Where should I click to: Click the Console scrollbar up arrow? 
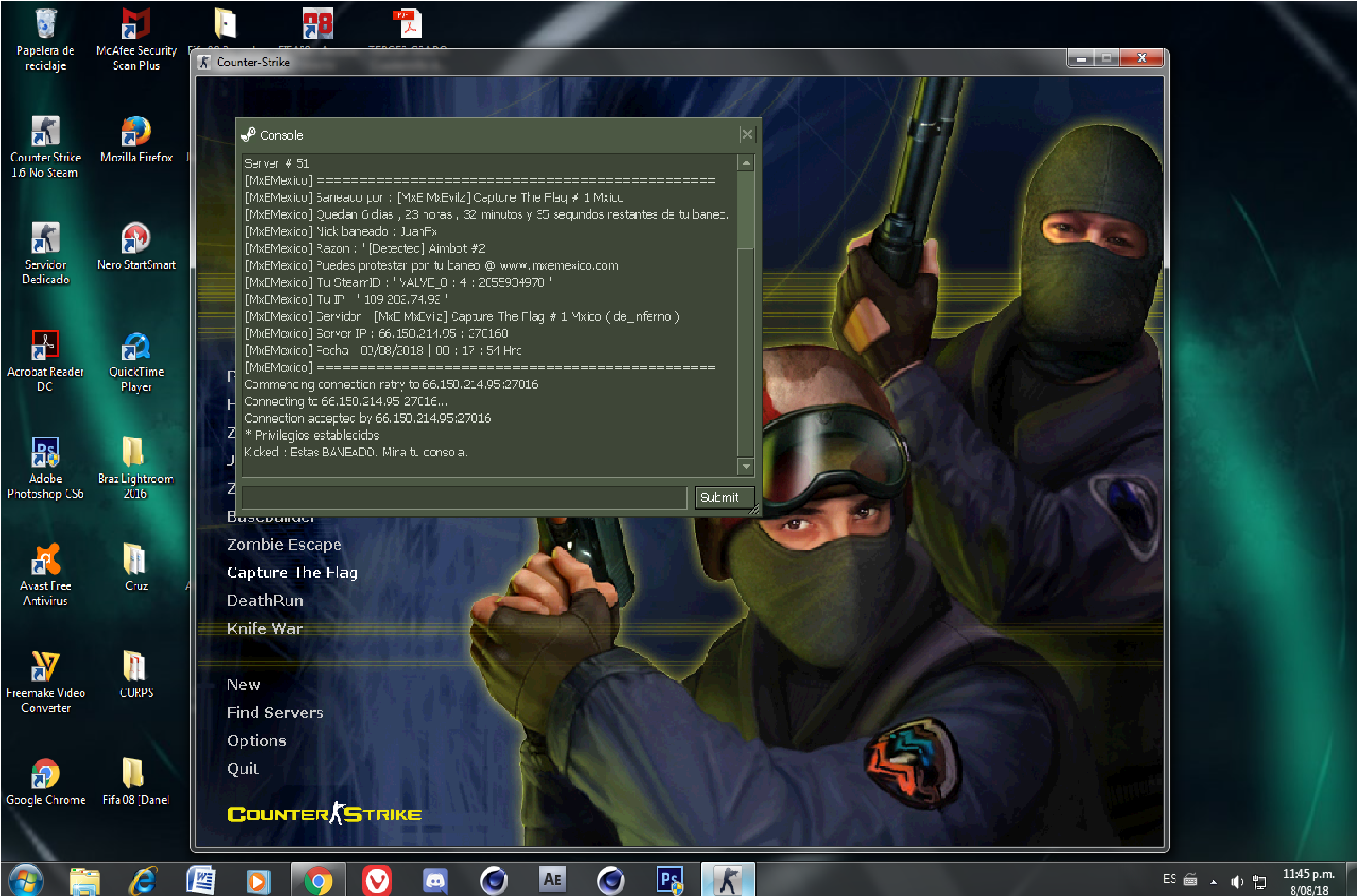pyautogui.click(x=745, y=163)
